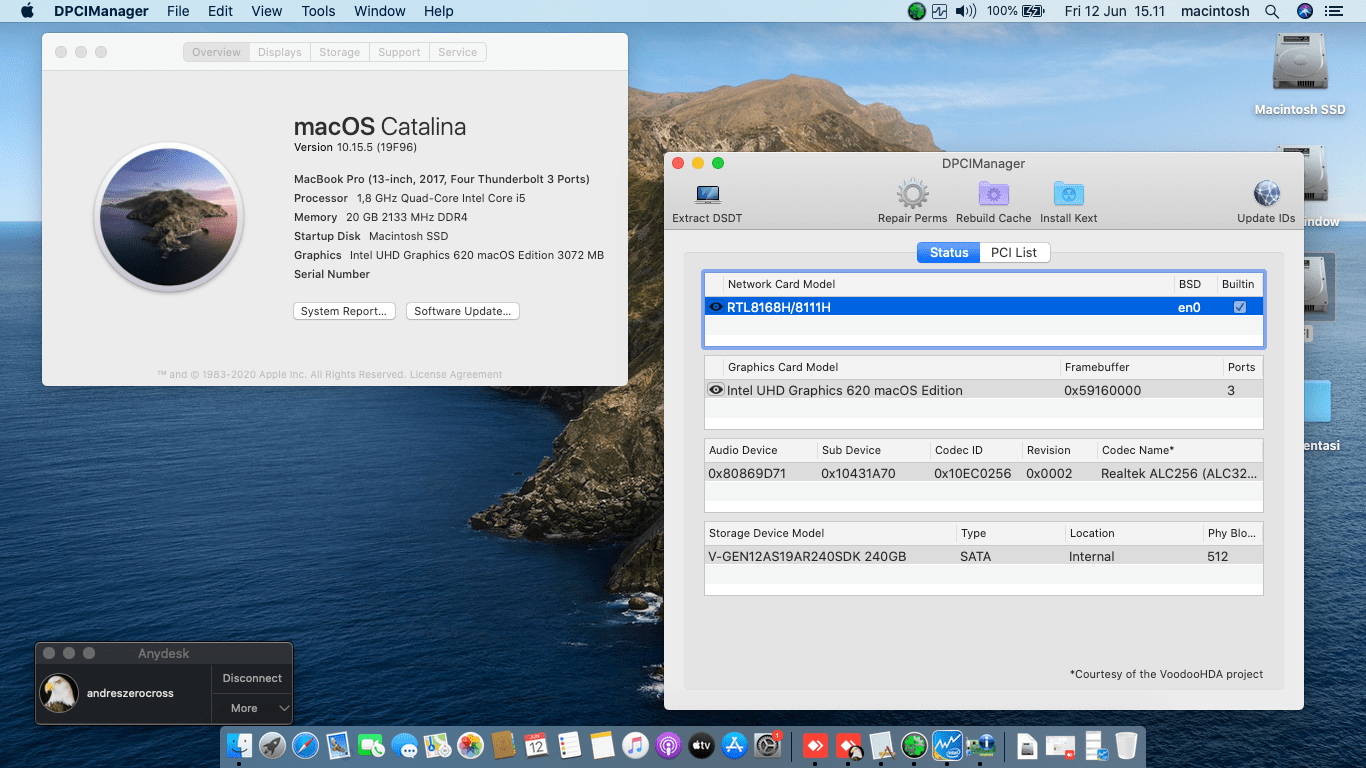Image resolution: width=1366 pixels, height=768 pixels.
Task: Open Intel Power Gadget from the Dock
Action: (x=947, y=746)
